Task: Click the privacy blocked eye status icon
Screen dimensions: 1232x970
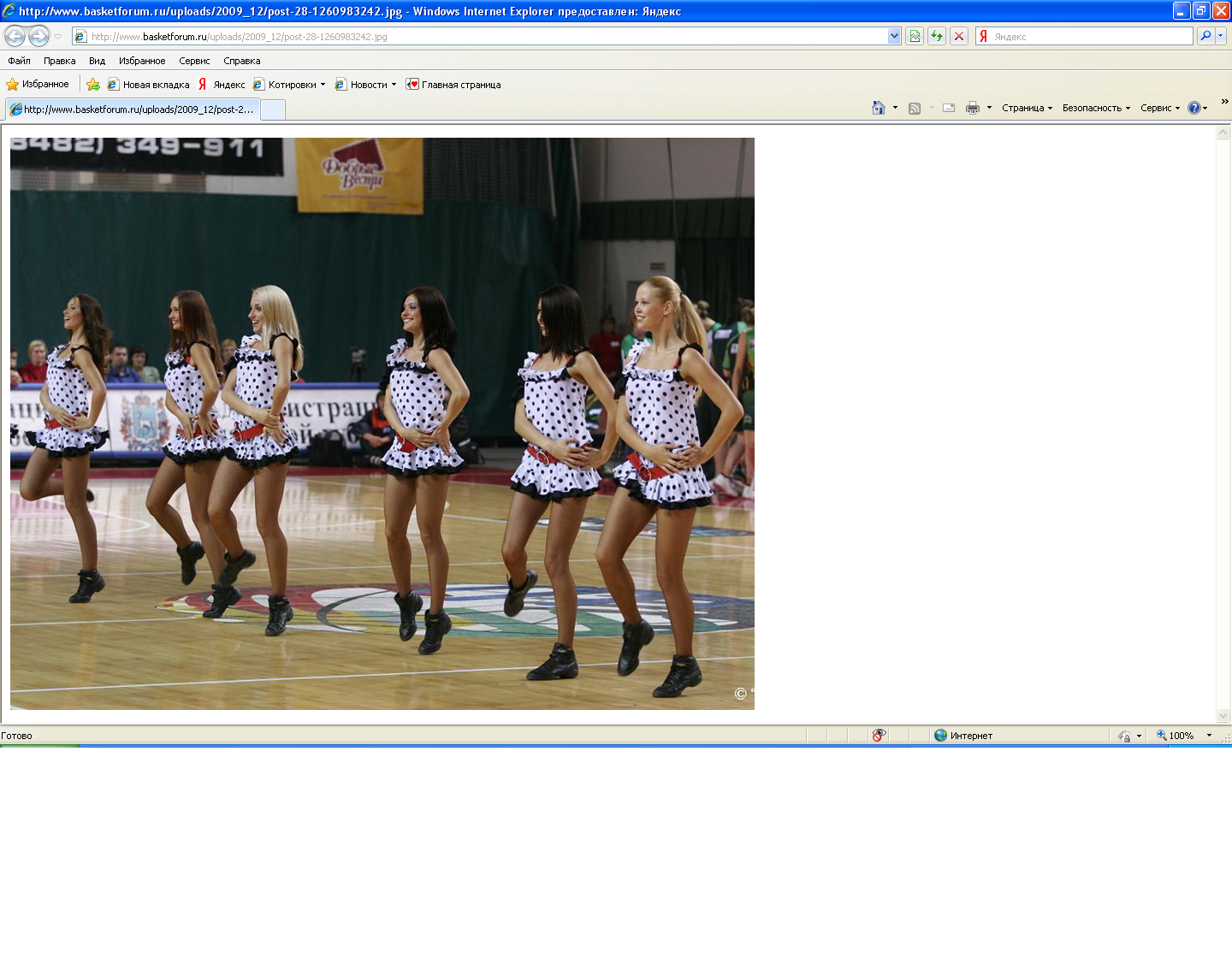Action: pyautogui.click(x=879, y=736)
